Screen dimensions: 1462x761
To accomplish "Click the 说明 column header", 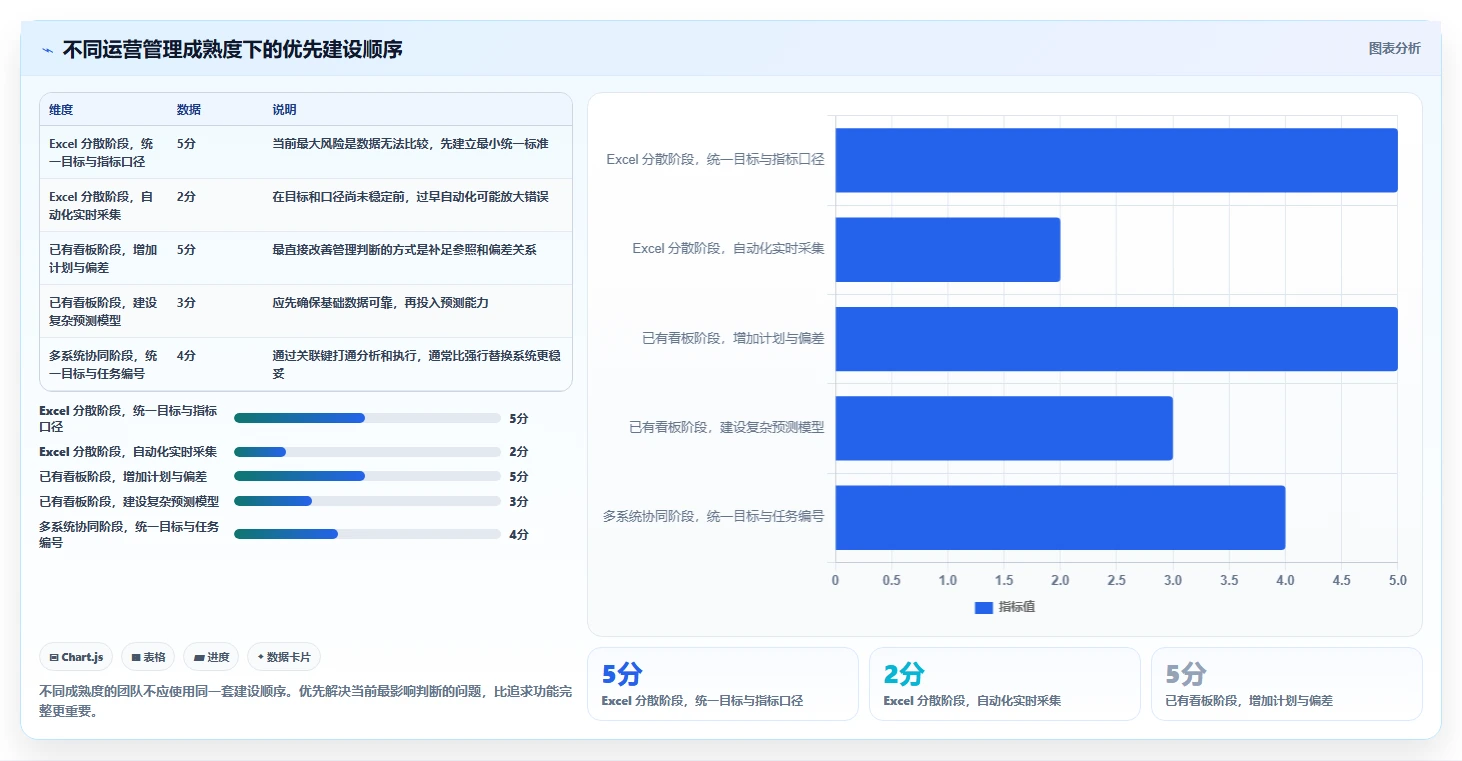I will [285, 110].
